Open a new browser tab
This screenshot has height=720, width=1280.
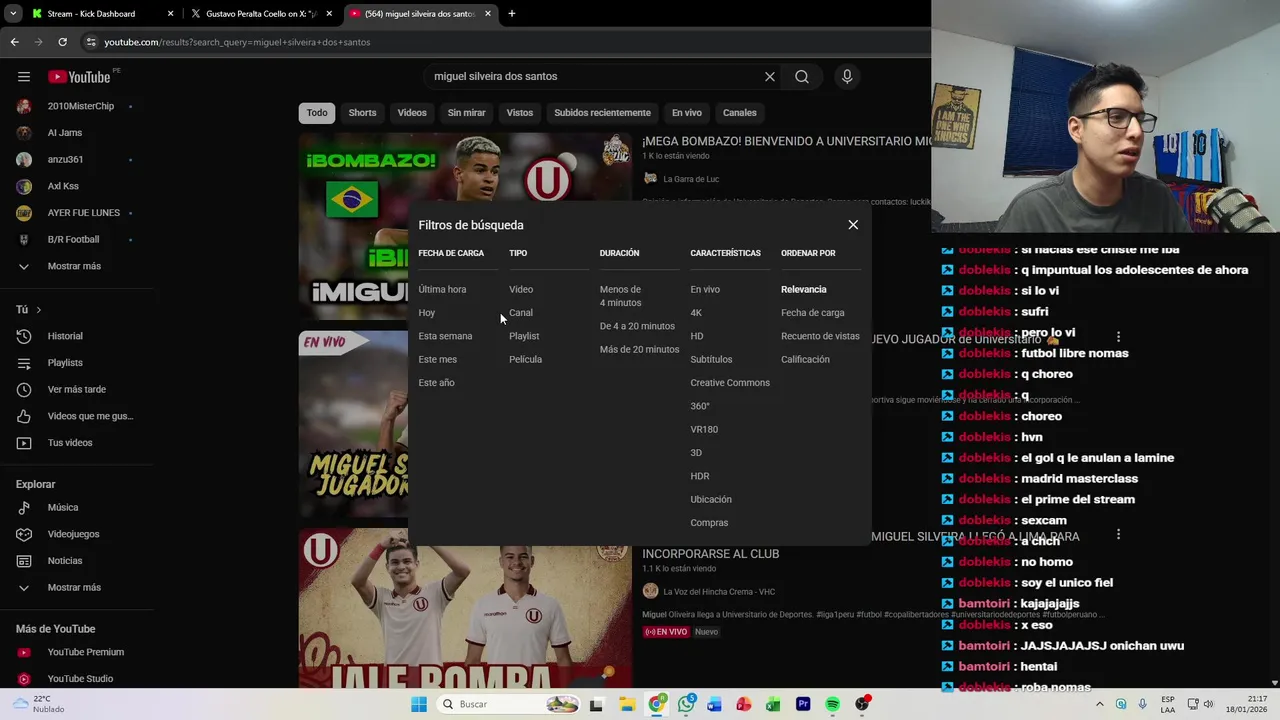click(511, 14)
